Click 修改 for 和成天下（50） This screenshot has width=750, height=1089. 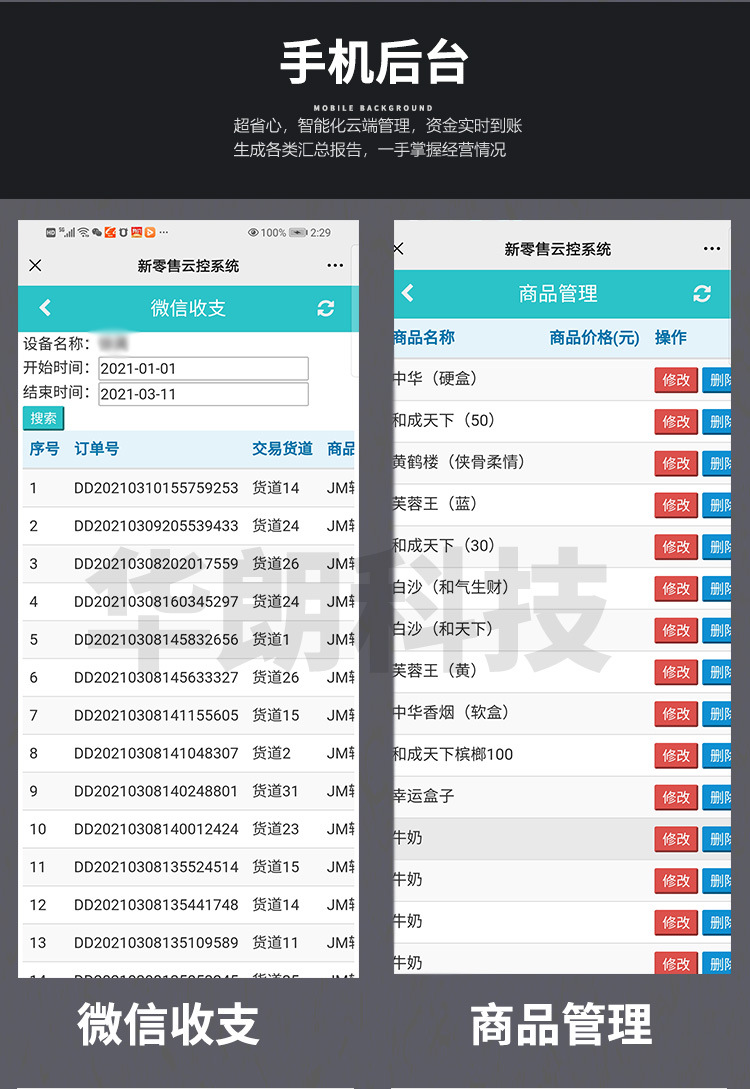[676, 422]
